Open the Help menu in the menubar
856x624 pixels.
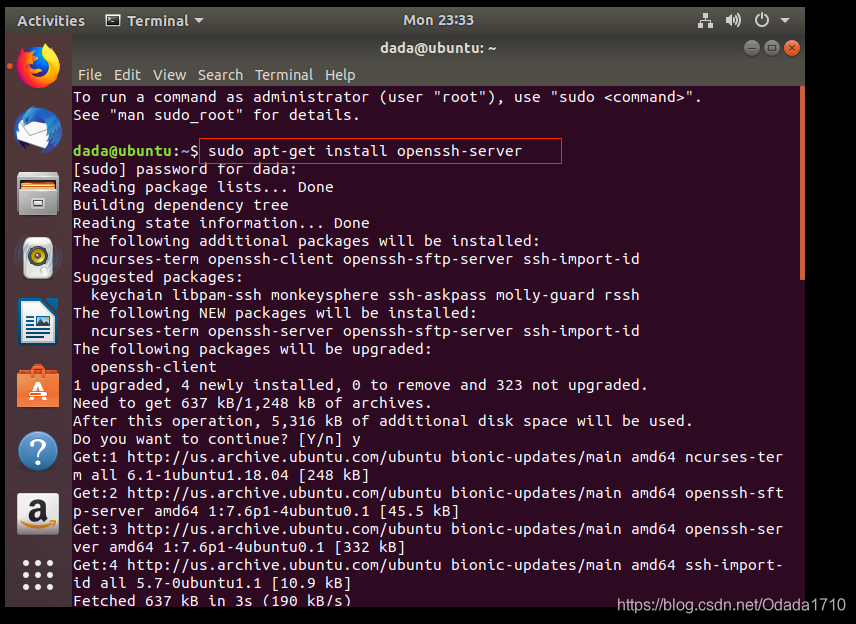(340, 75)
